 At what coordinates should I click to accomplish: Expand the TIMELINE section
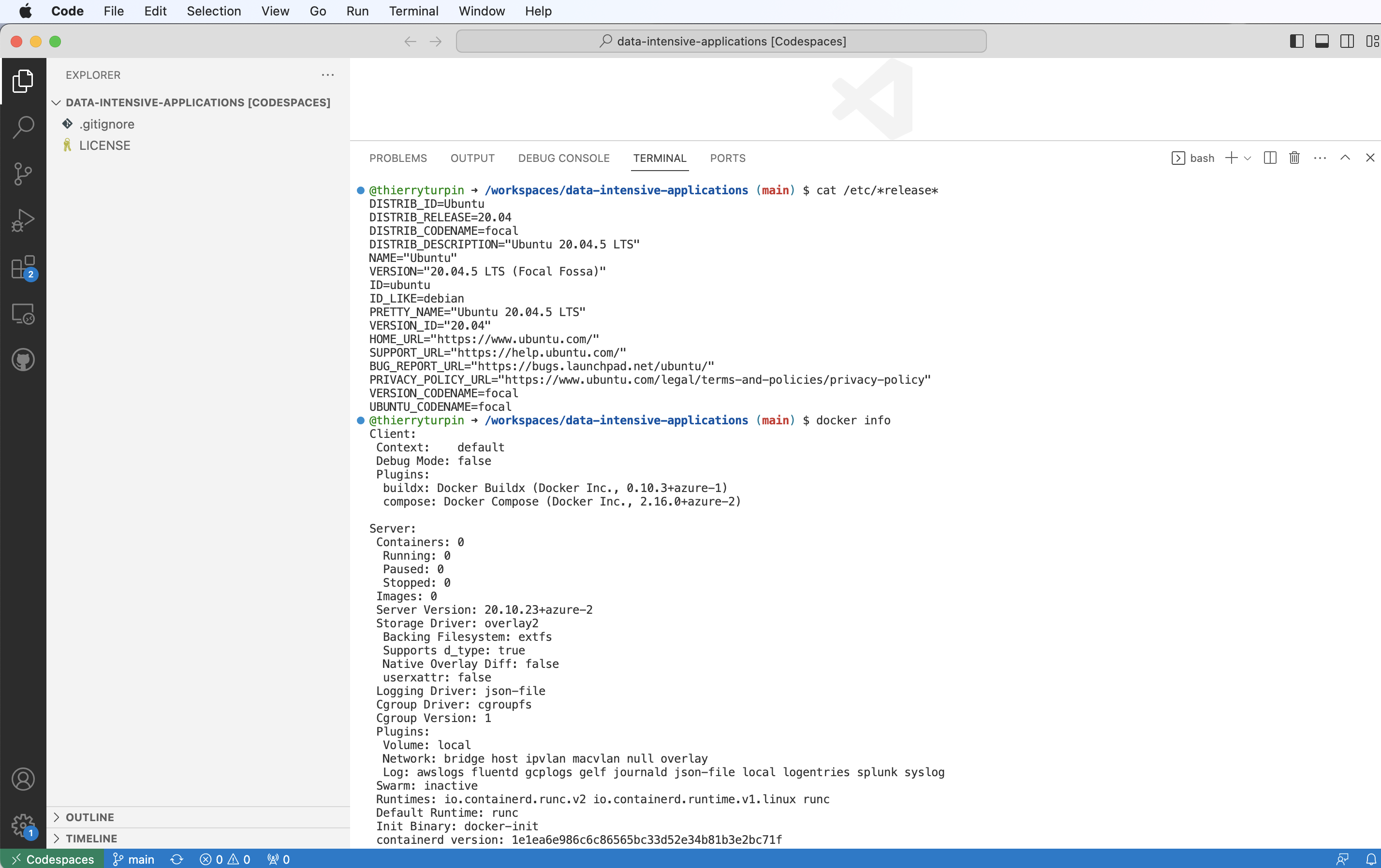point(91,838)
